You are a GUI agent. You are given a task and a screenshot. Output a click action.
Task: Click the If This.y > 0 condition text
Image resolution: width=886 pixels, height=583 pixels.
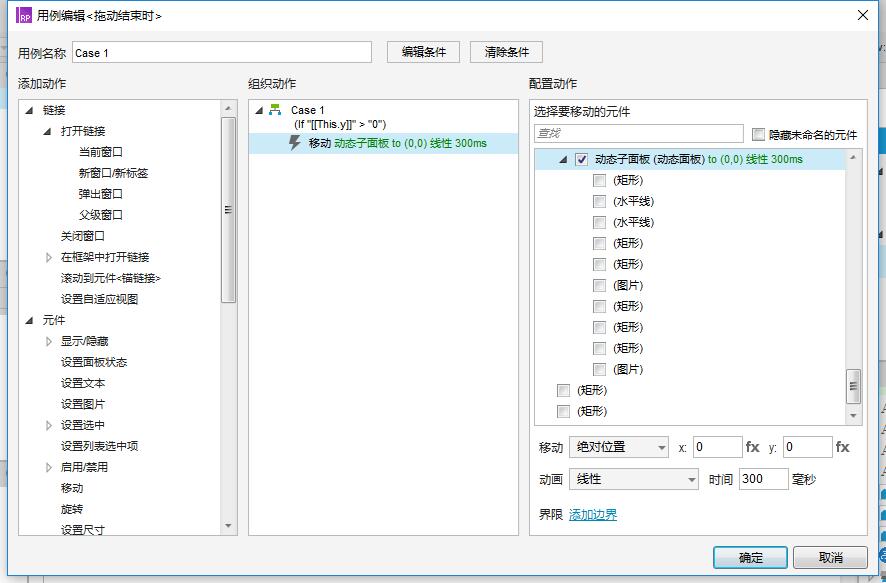click(x=340, y=124)
